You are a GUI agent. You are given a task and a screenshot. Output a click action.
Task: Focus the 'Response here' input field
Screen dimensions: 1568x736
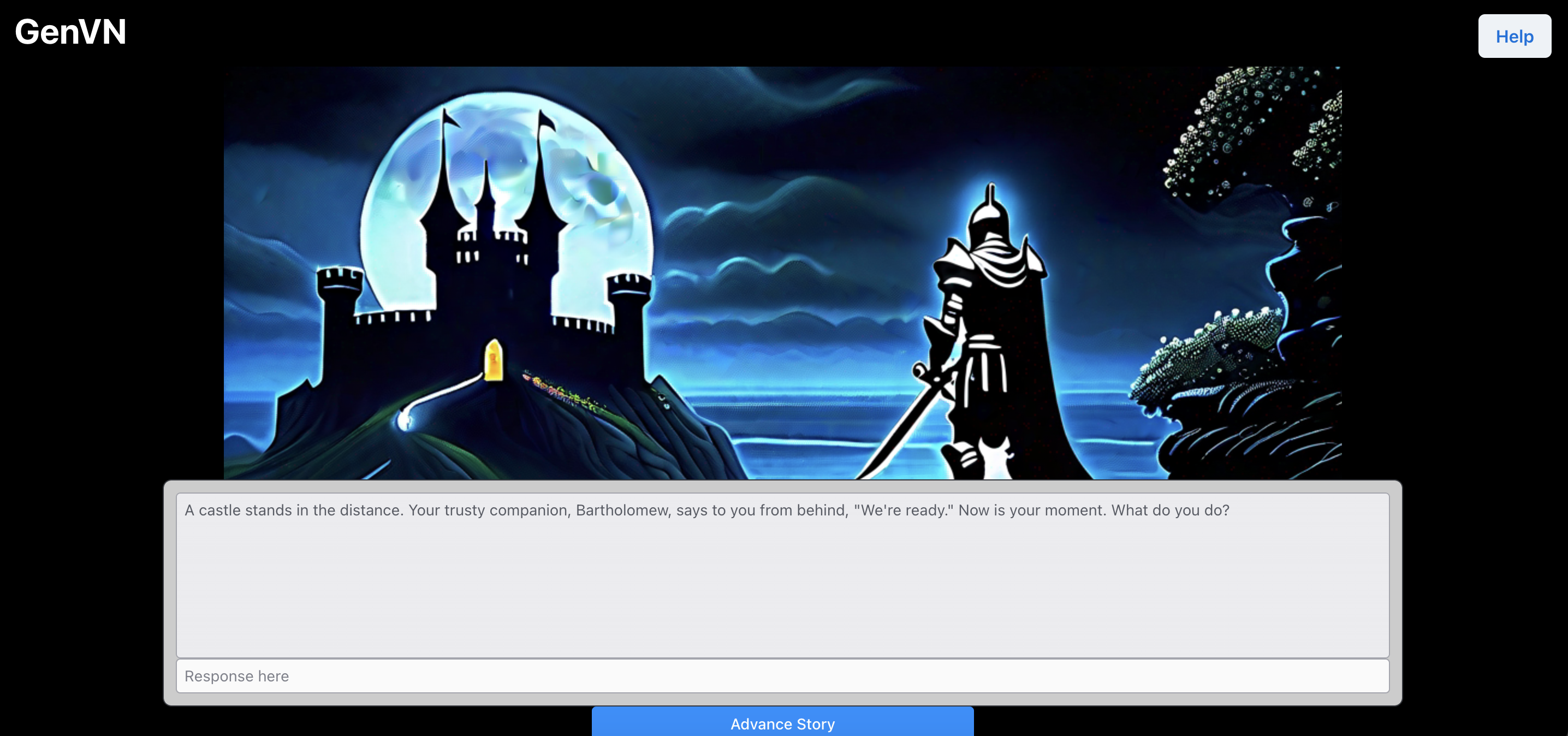(x=782, y=676)
